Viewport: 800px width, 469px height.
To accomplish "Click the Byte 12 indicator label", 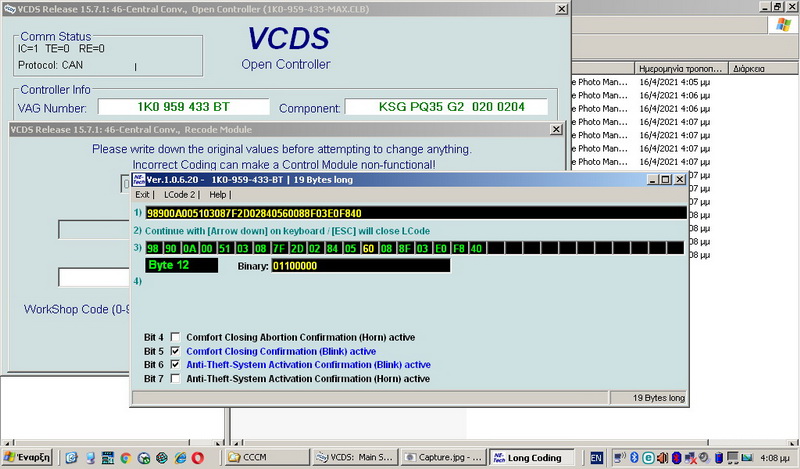I will 182,265.
